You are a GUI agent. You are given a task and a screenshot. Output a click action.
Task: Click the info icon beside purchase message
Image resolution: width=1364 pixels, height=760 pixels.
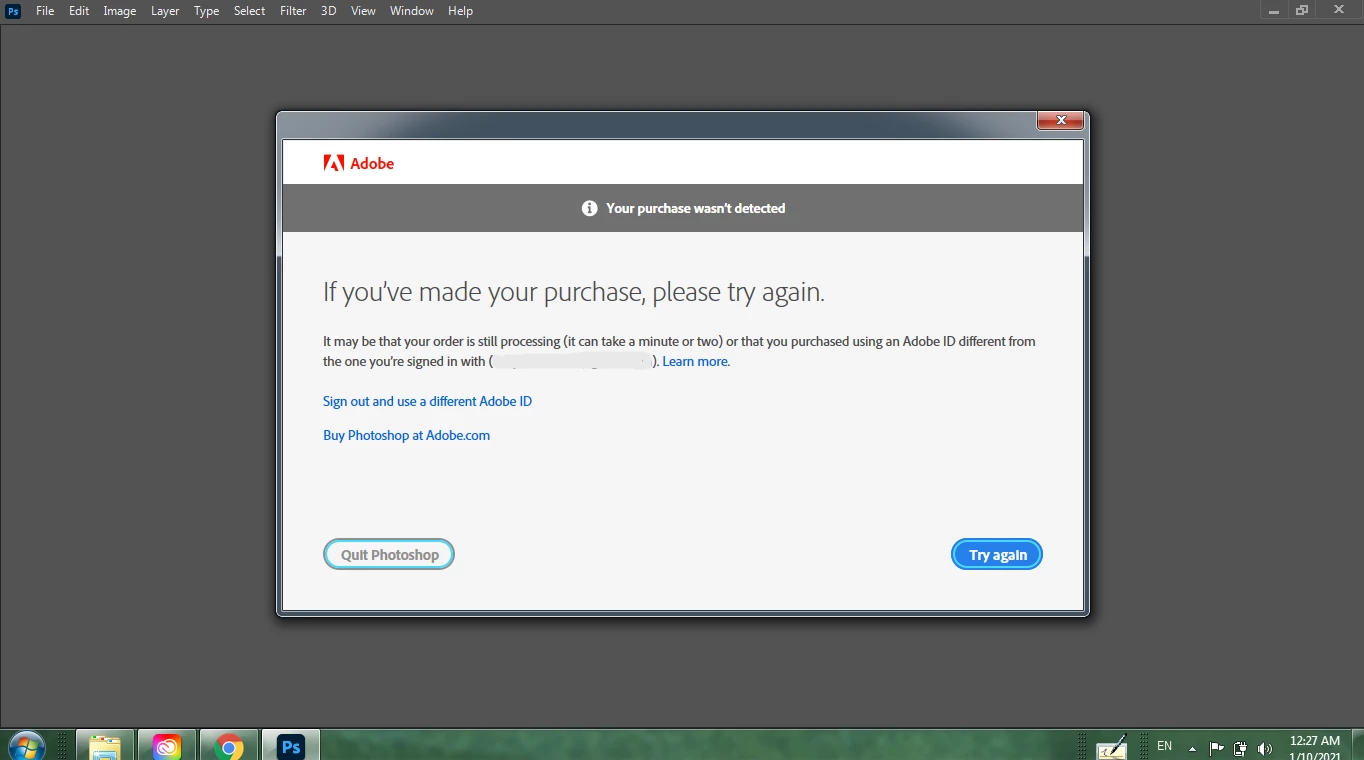[x=590, y=208]
